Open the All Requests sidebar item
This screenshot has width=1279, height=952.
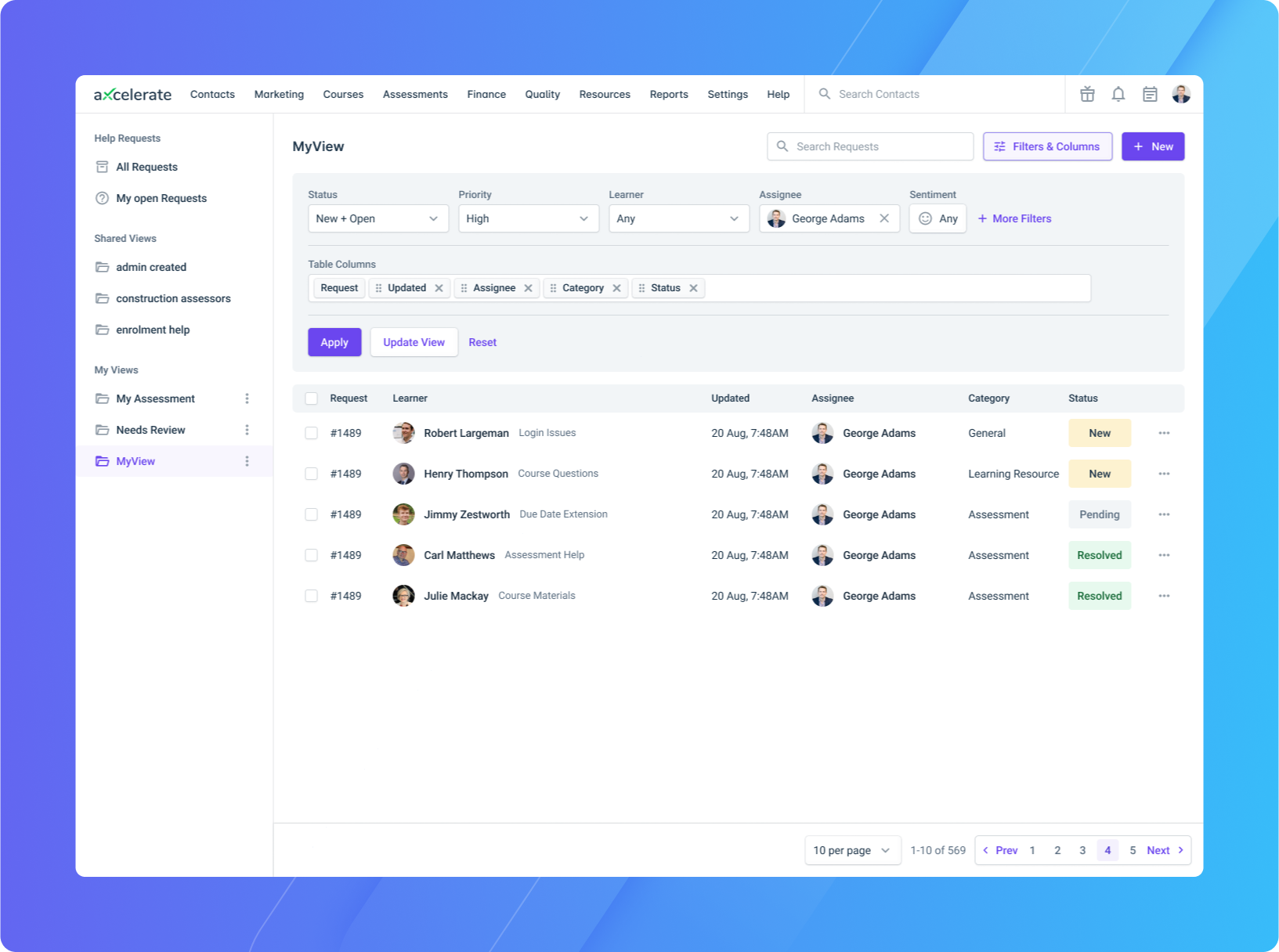point(146,167)
